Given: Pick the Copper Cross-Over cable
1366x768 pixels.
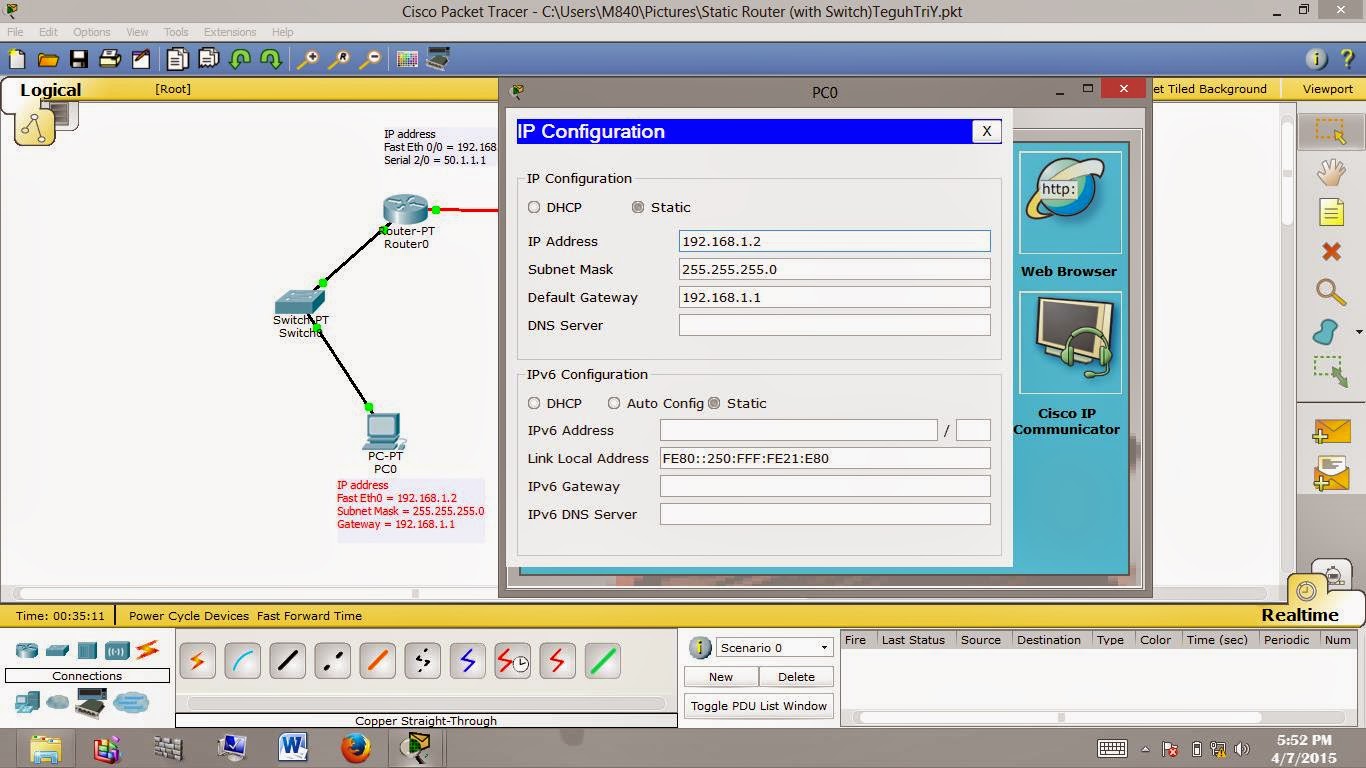Looking at the screenshot, I should [332, 661].
